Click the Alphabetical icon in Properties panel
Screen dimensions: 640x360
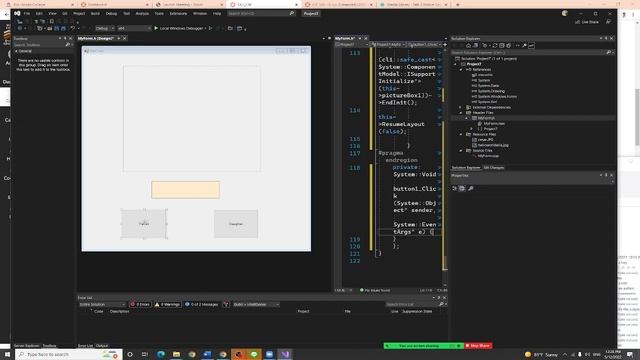[x=462, y=189]
